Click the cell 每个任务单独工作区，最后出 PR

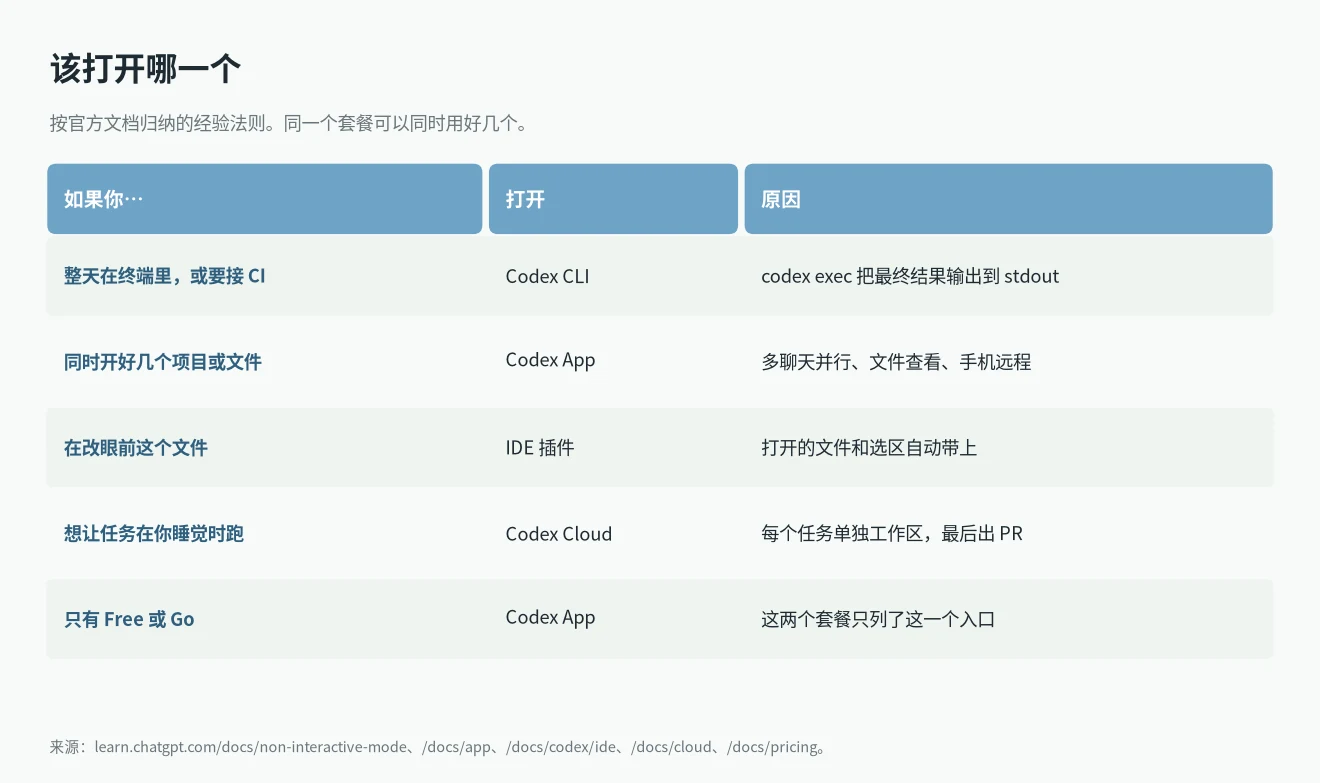tap(892, 534)
